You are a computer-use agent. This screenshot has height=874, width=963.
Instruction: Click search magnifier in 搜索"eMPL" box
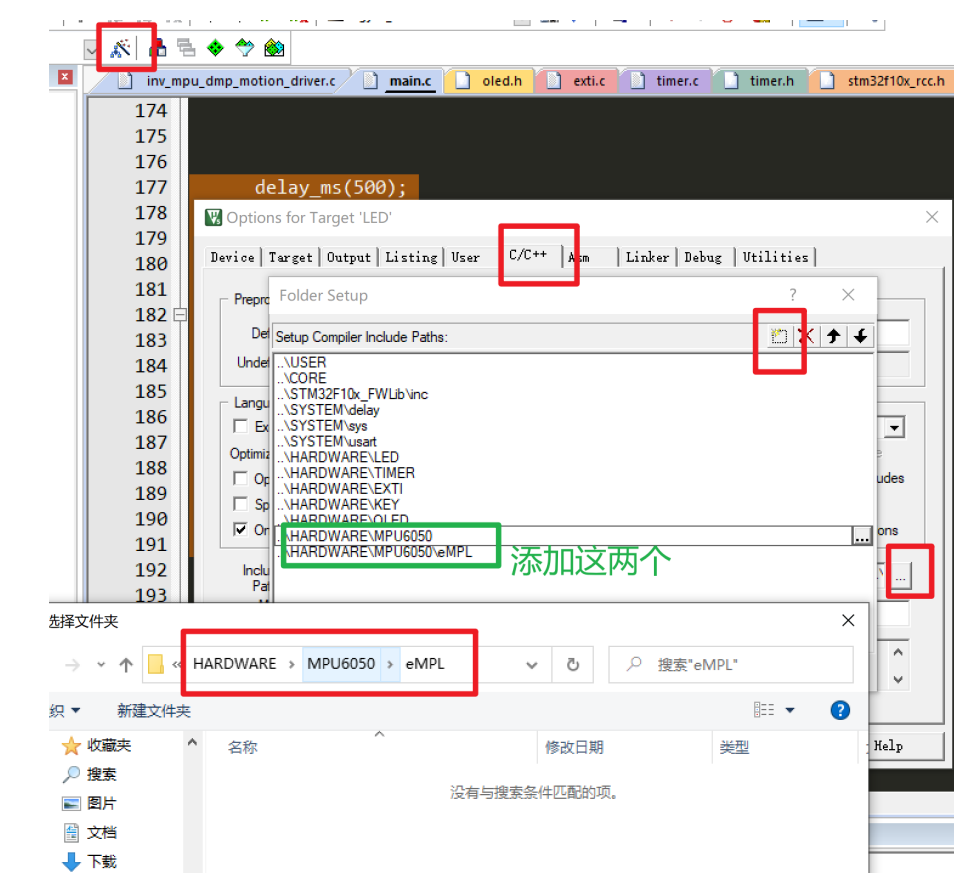click(634, 664)
